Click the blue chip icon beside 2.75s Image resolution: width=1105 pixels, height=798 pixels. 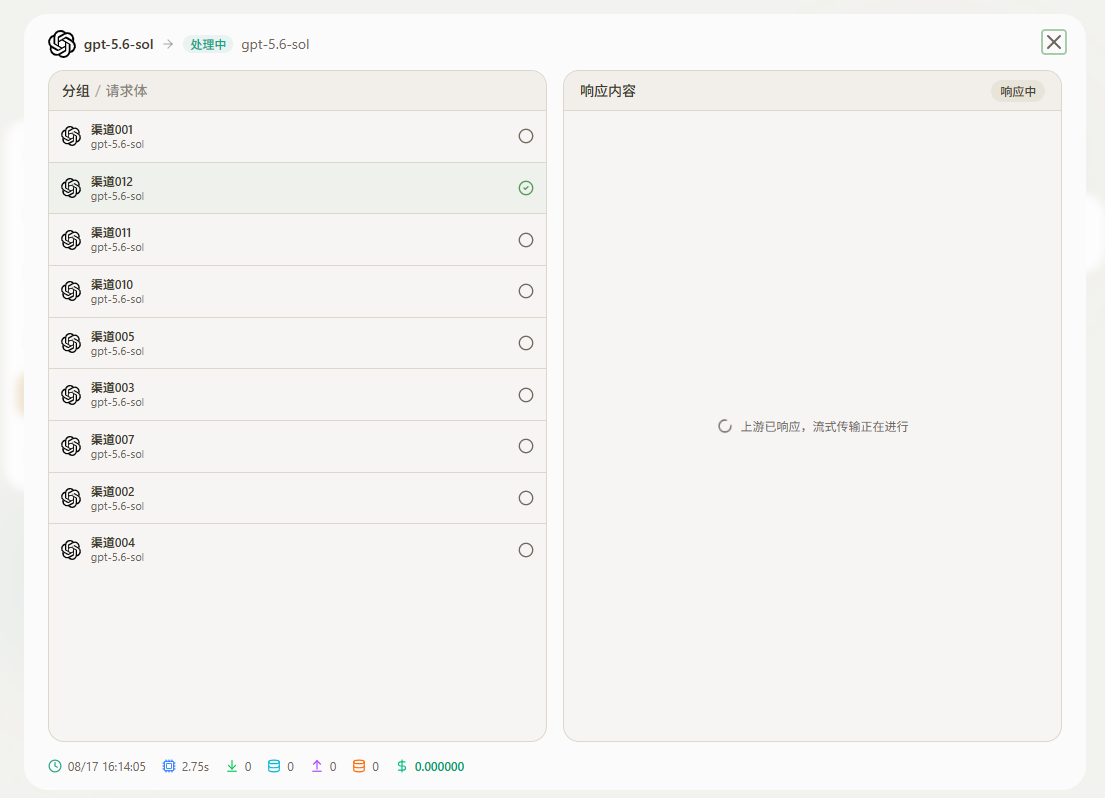(x=168, y=766)
